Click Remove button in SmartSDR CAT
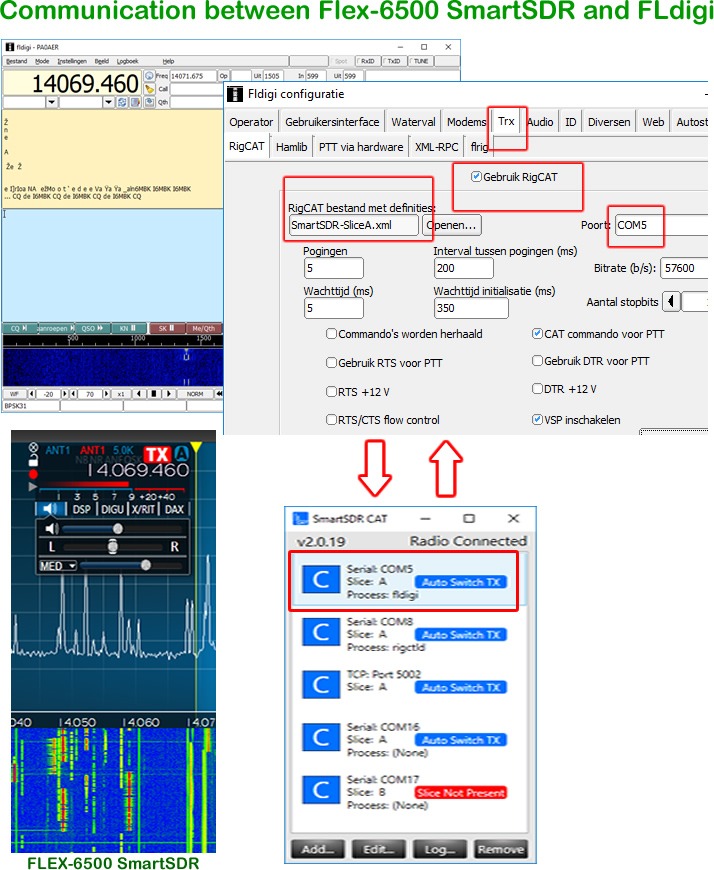 coord(501,849)
